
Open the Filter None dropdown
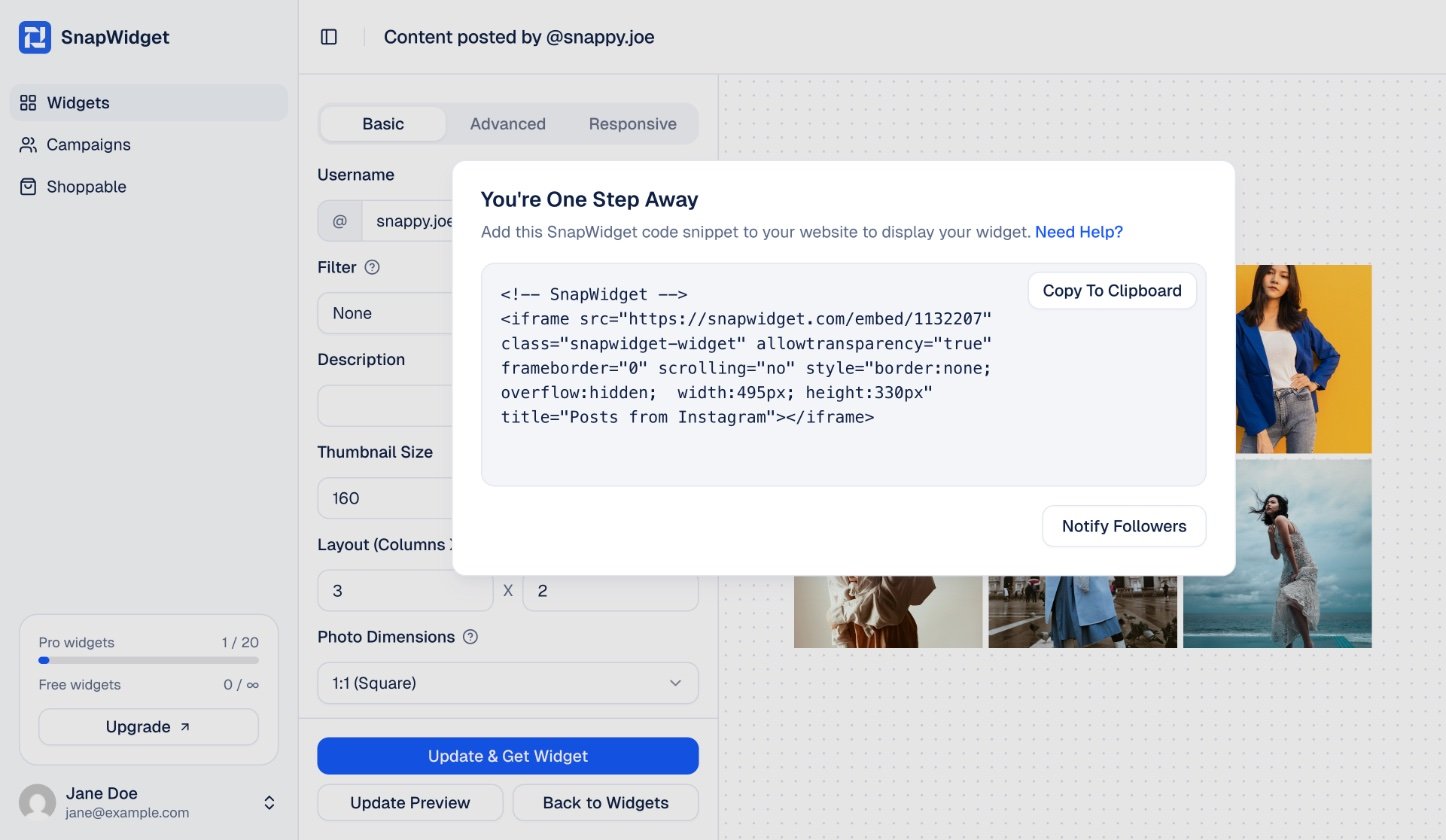click(x=386, y=313)
